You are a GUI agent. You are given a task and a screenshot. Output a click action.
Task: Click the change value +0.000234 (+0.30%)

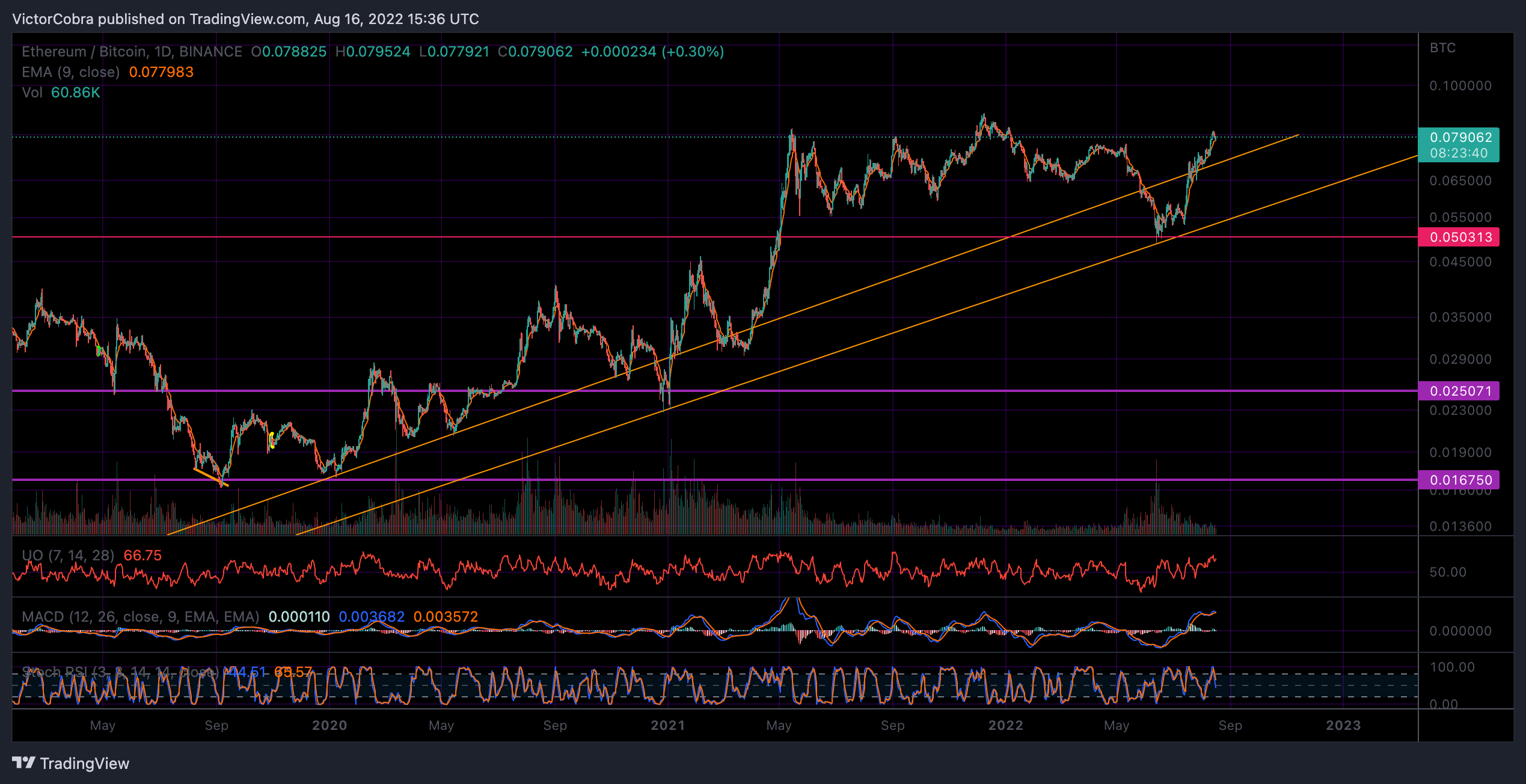(652, 52)
